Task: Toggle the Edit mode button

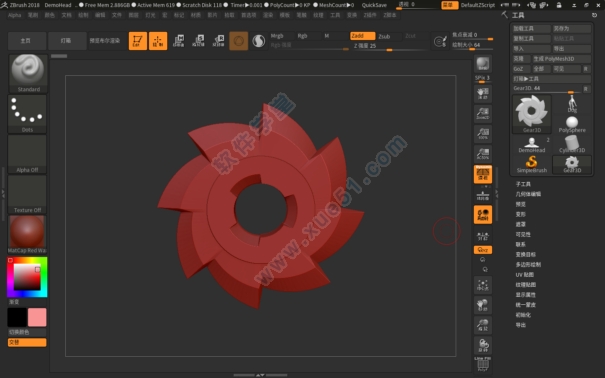Action: (138, 41)
